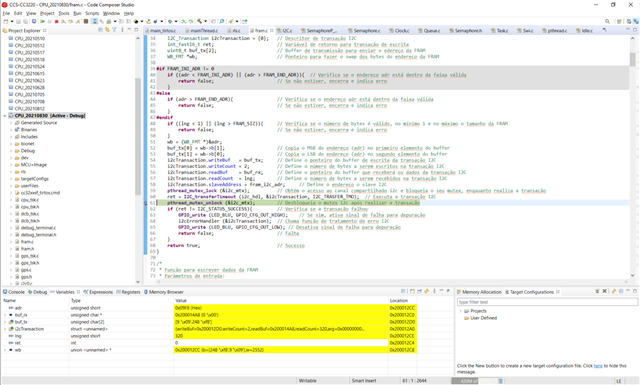The width and height of the screenshot is (640, 385).
Task: Open the File menu
Action: point(6,13)
